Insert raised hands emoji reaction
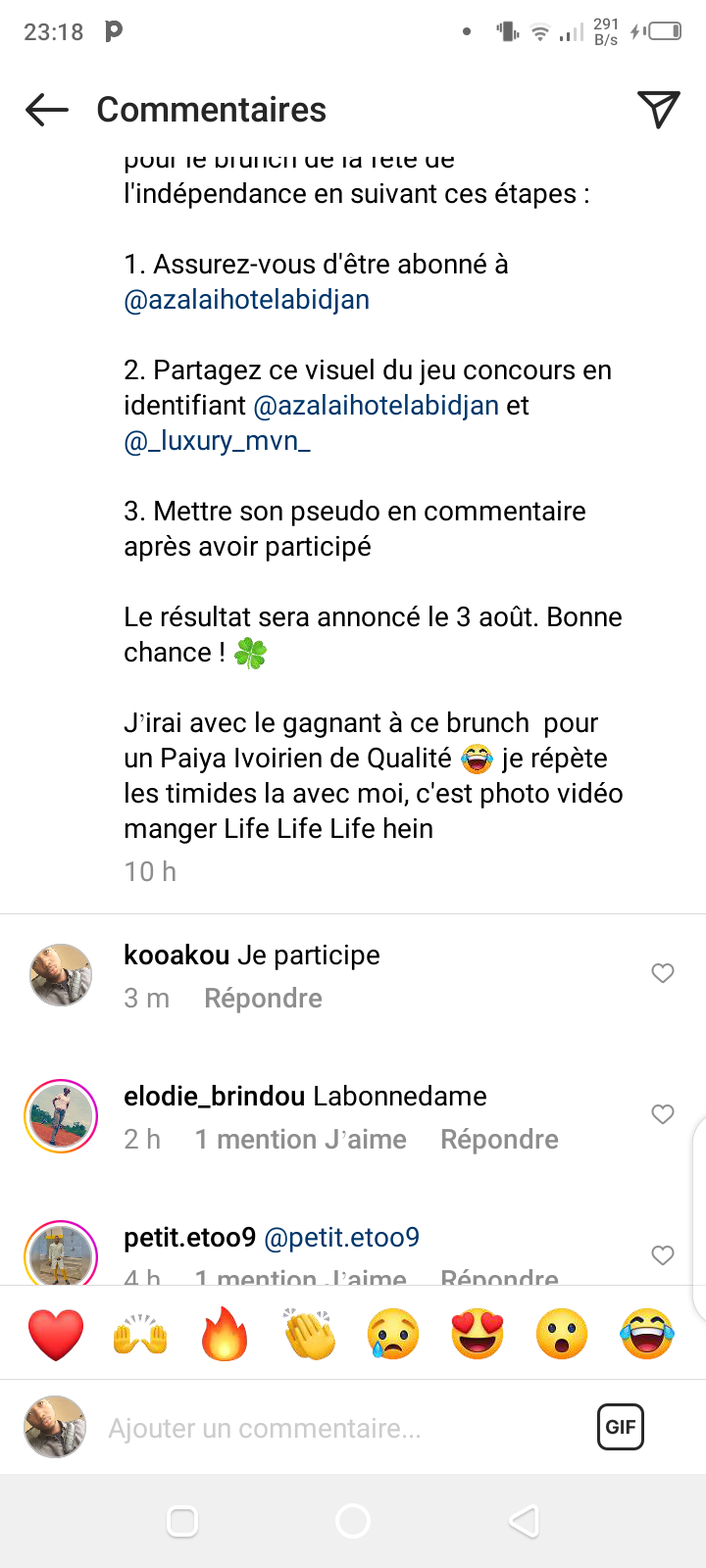The width and height of the screenshot is (706, 1568). point(140,1334)
